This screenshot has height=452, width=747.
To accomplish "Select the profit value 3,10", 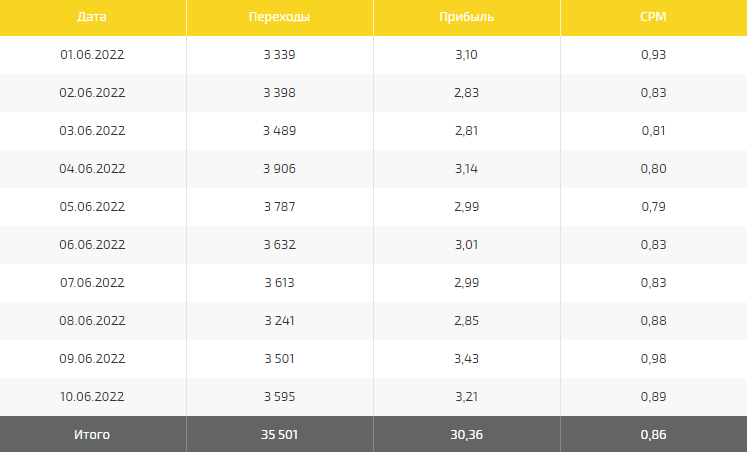I will pos(466,54).
